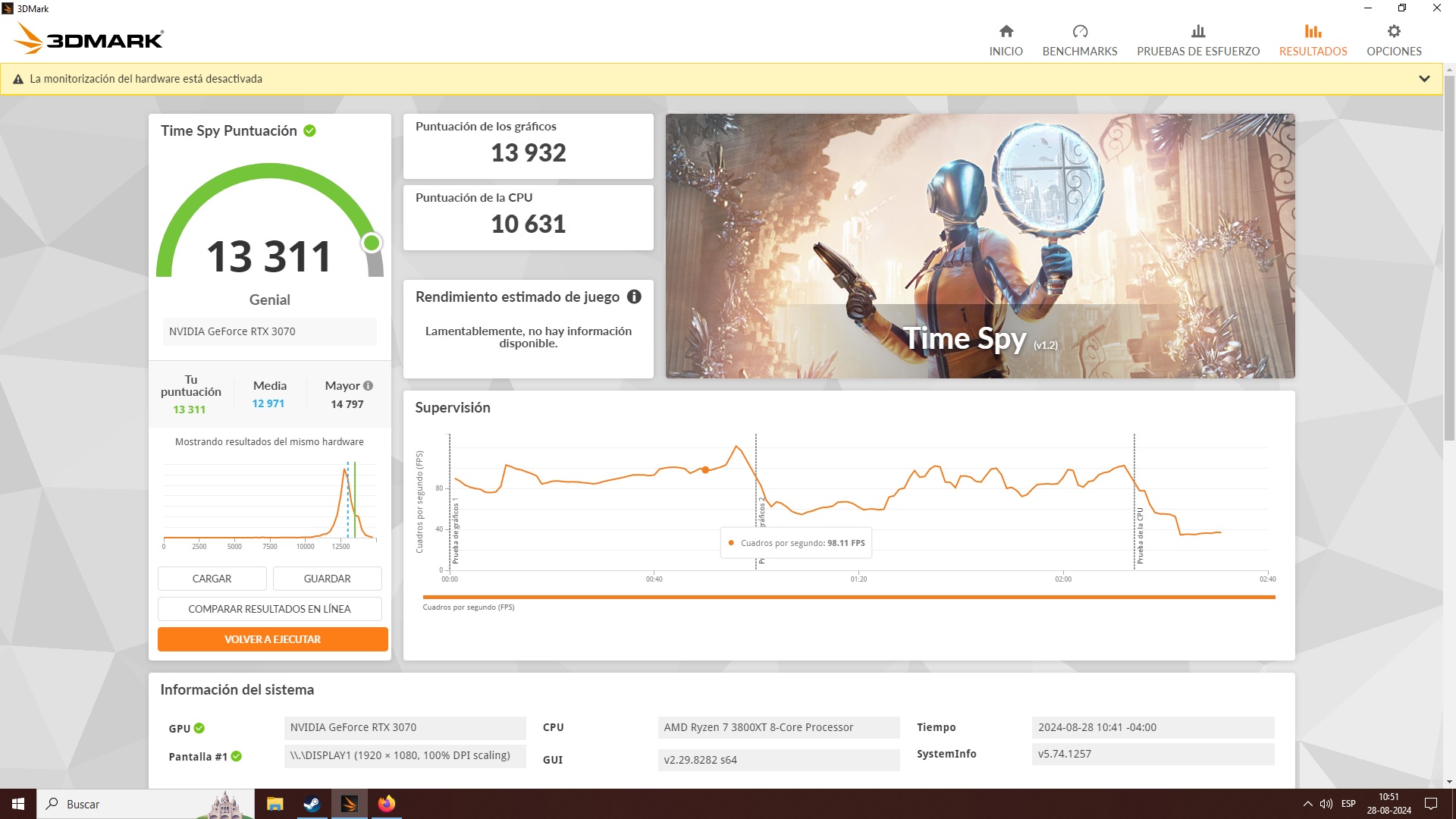Click the score distribution chart
The image size is (1456, 819).
click(x=269, y=502)
